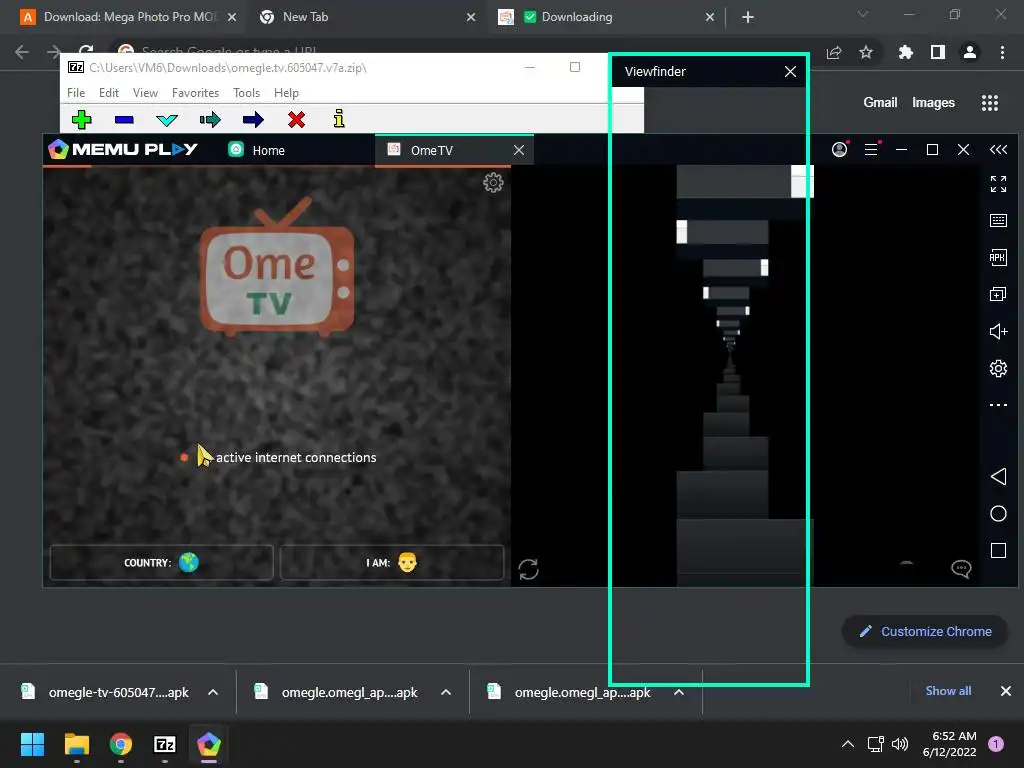Image resolution: width=1024 pixels, height=768 pixels.
Task: Open the Tools menu in 7-Zip
Action: tap(246, 93)
